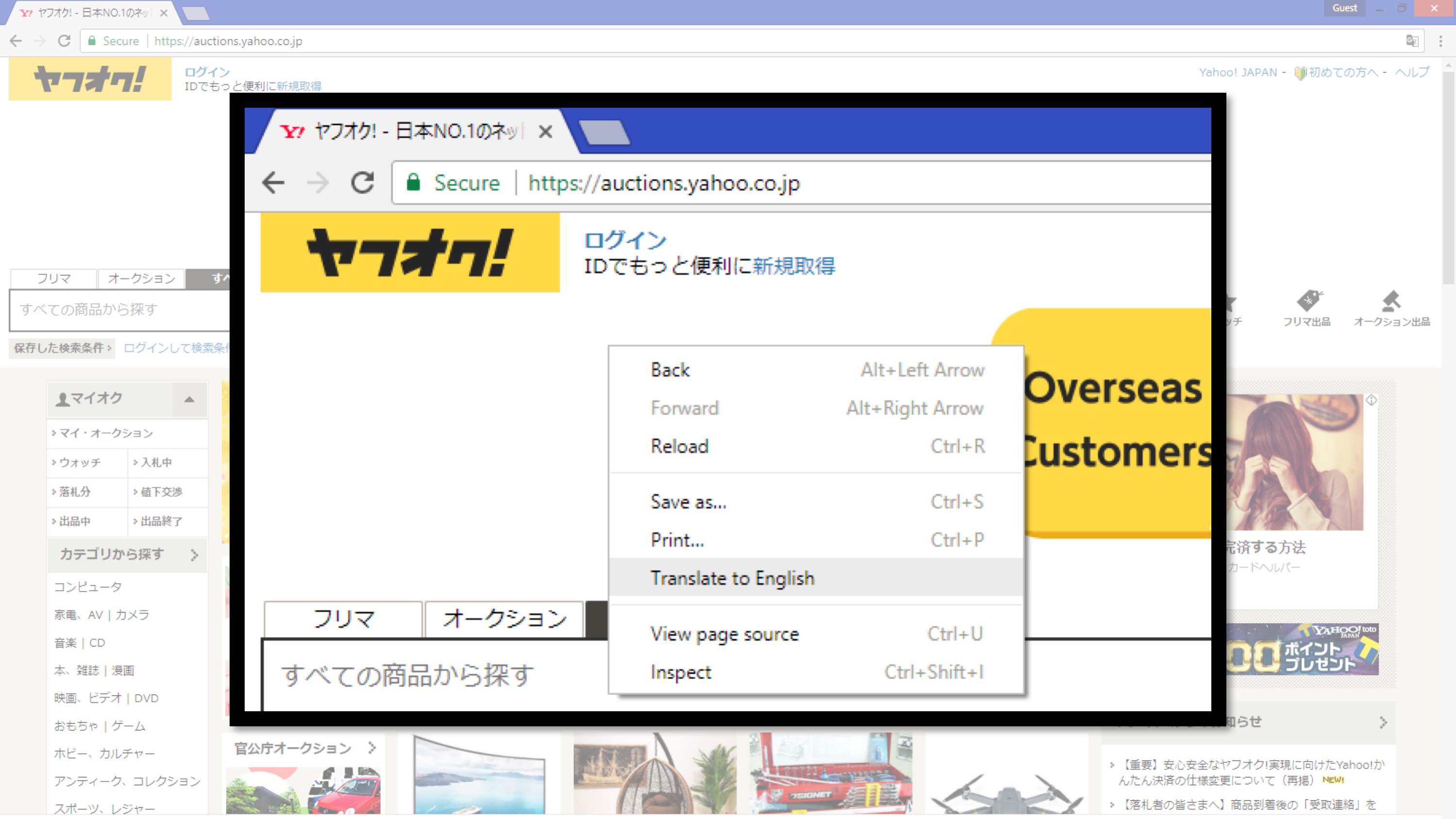Click the Guest profile button
The image size is (1456, 819).
(1344, 8)
